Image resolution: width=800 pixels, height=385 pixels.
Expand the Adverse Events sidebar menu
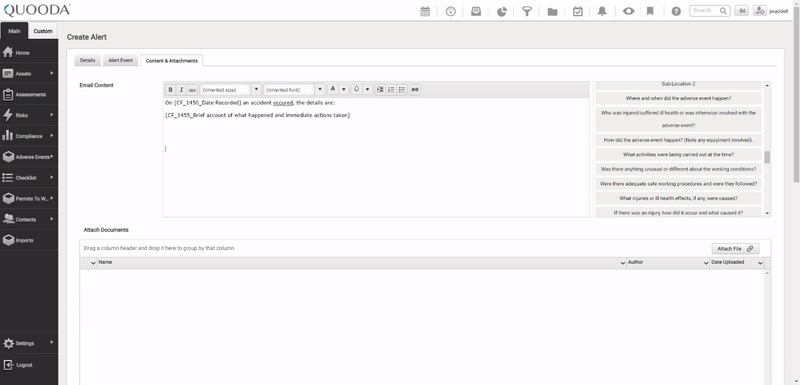pos(29,157)
